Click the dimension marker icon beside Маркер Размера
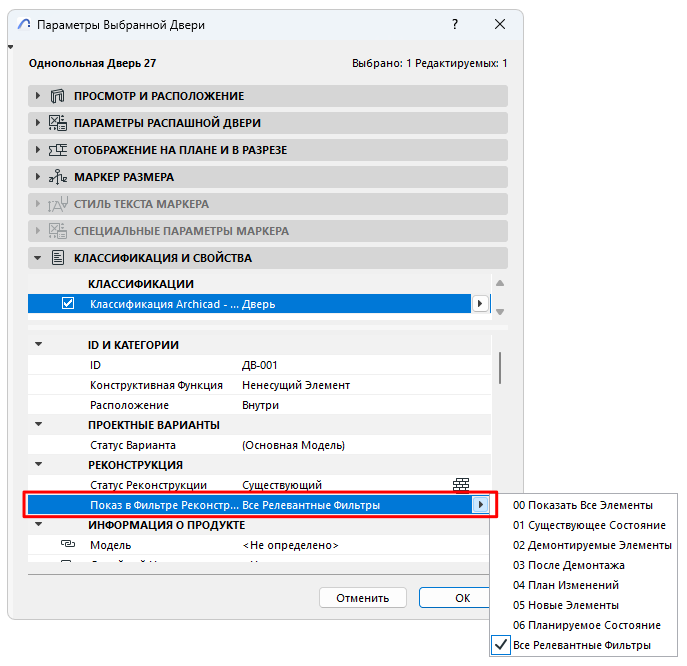The width and height of the screenshot is (687, 666). click(x=57, y=177)
